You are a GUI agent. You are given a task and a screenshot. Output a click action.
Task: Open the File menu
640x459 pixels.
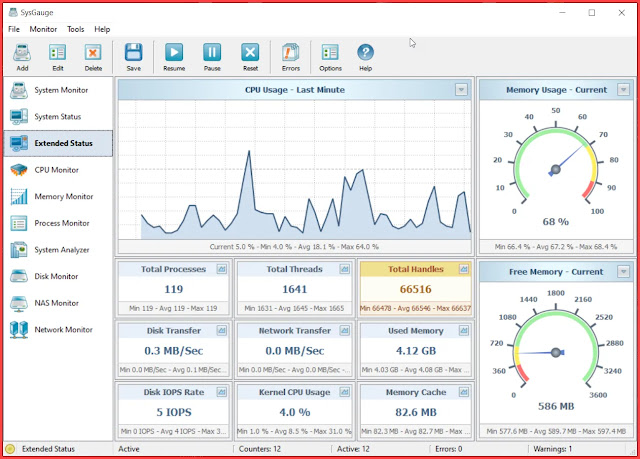14,29
